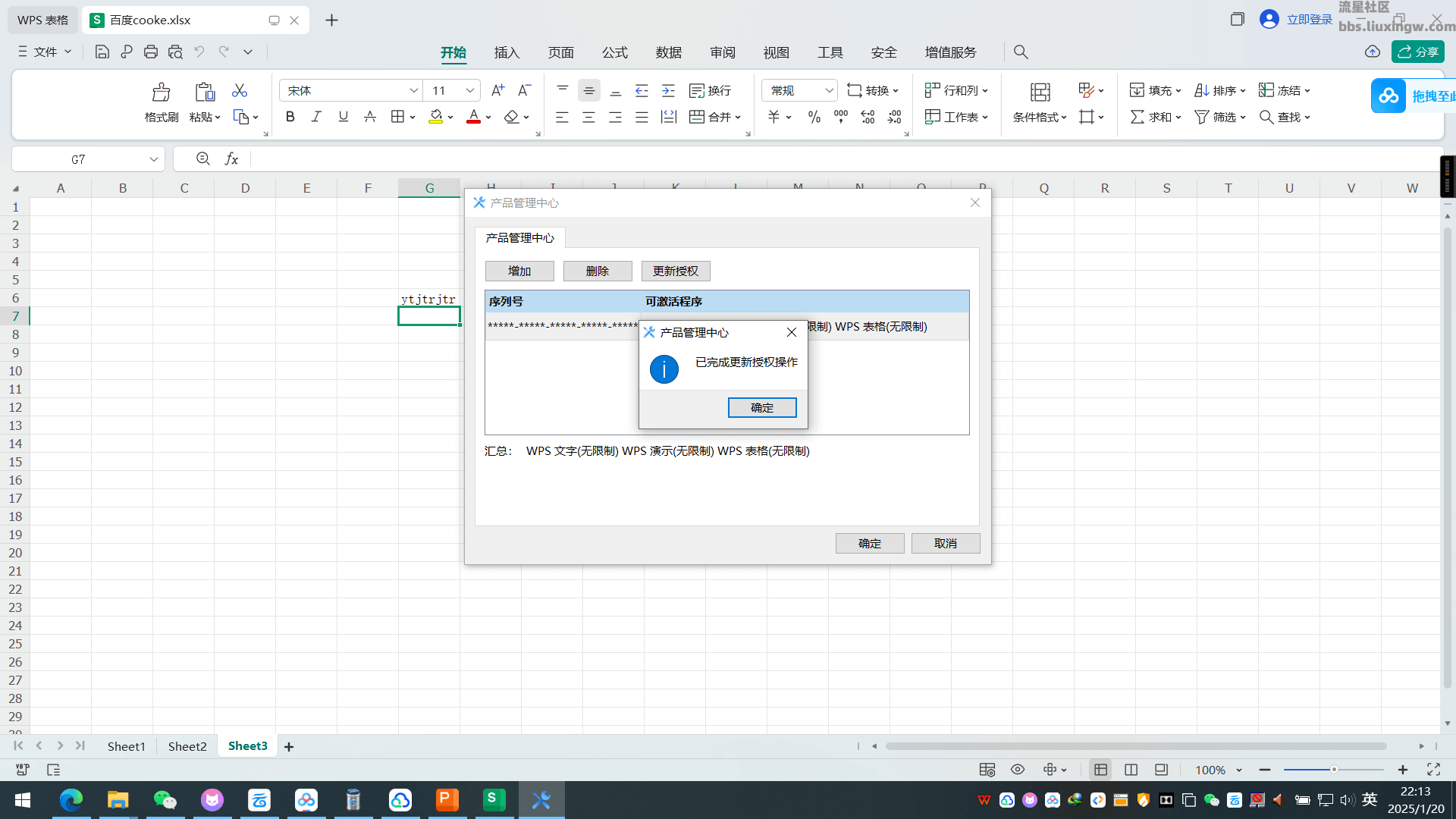The width and height of the screenshot is (1456, 819).
Task: Increase font size icon
Action: [x=497, y=90]
